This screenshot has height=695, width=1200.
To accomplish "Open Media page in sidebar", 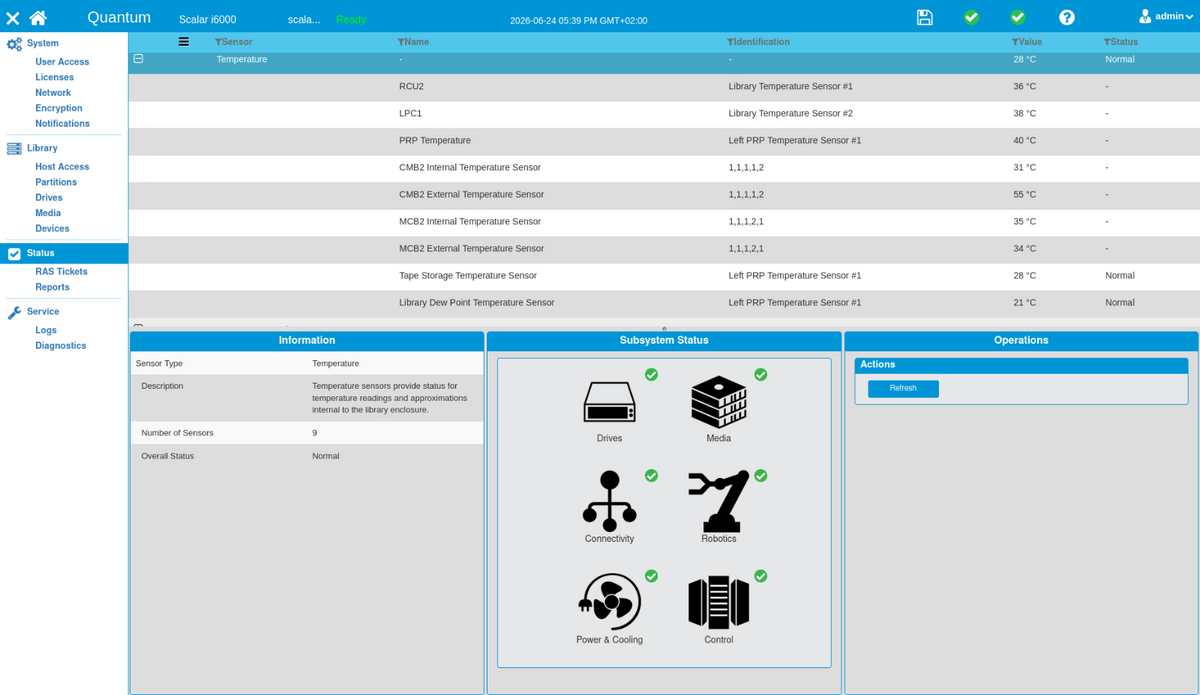I will (x=48, y=213).
